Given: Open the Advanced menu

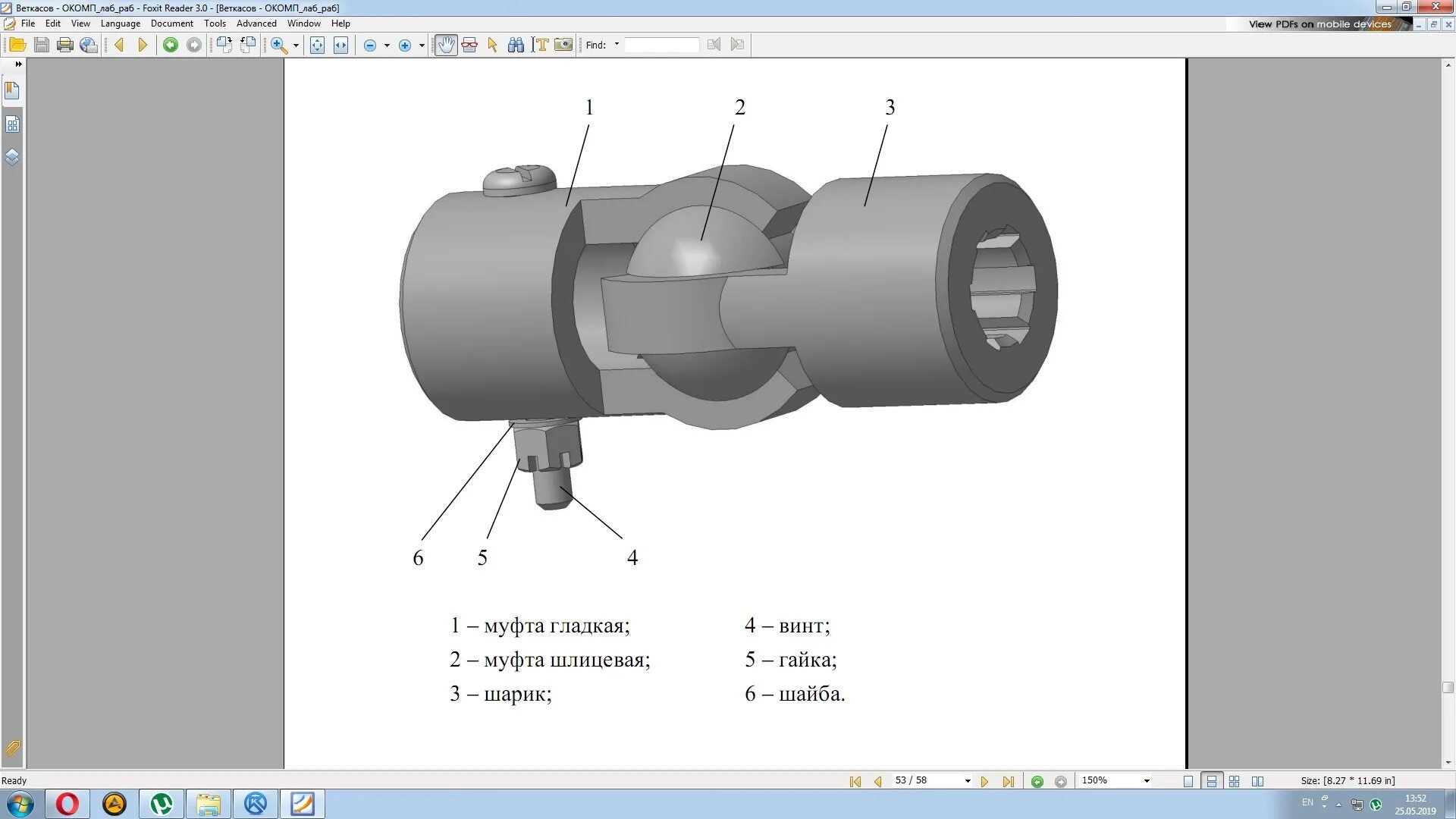Looking at the screenshot, I should click(x=256, y=24).
